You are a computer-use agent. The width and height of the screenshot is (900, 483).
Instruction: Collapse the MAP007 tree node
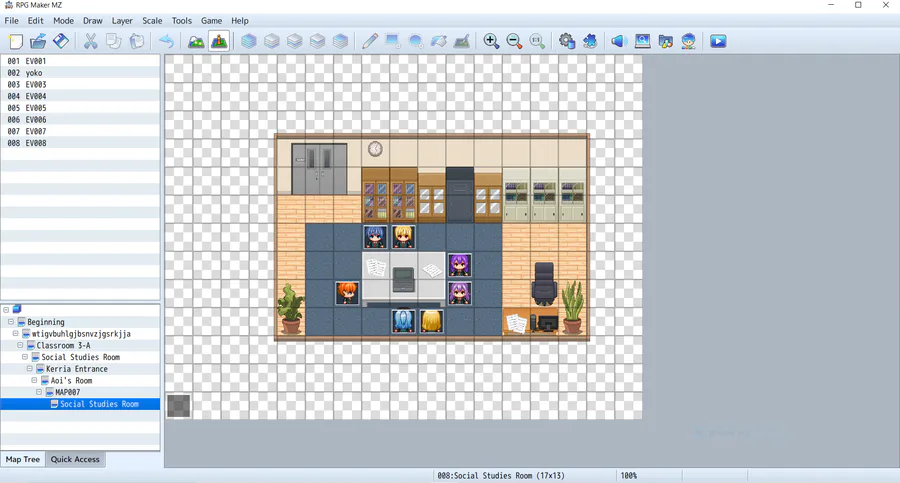point(39,392)
